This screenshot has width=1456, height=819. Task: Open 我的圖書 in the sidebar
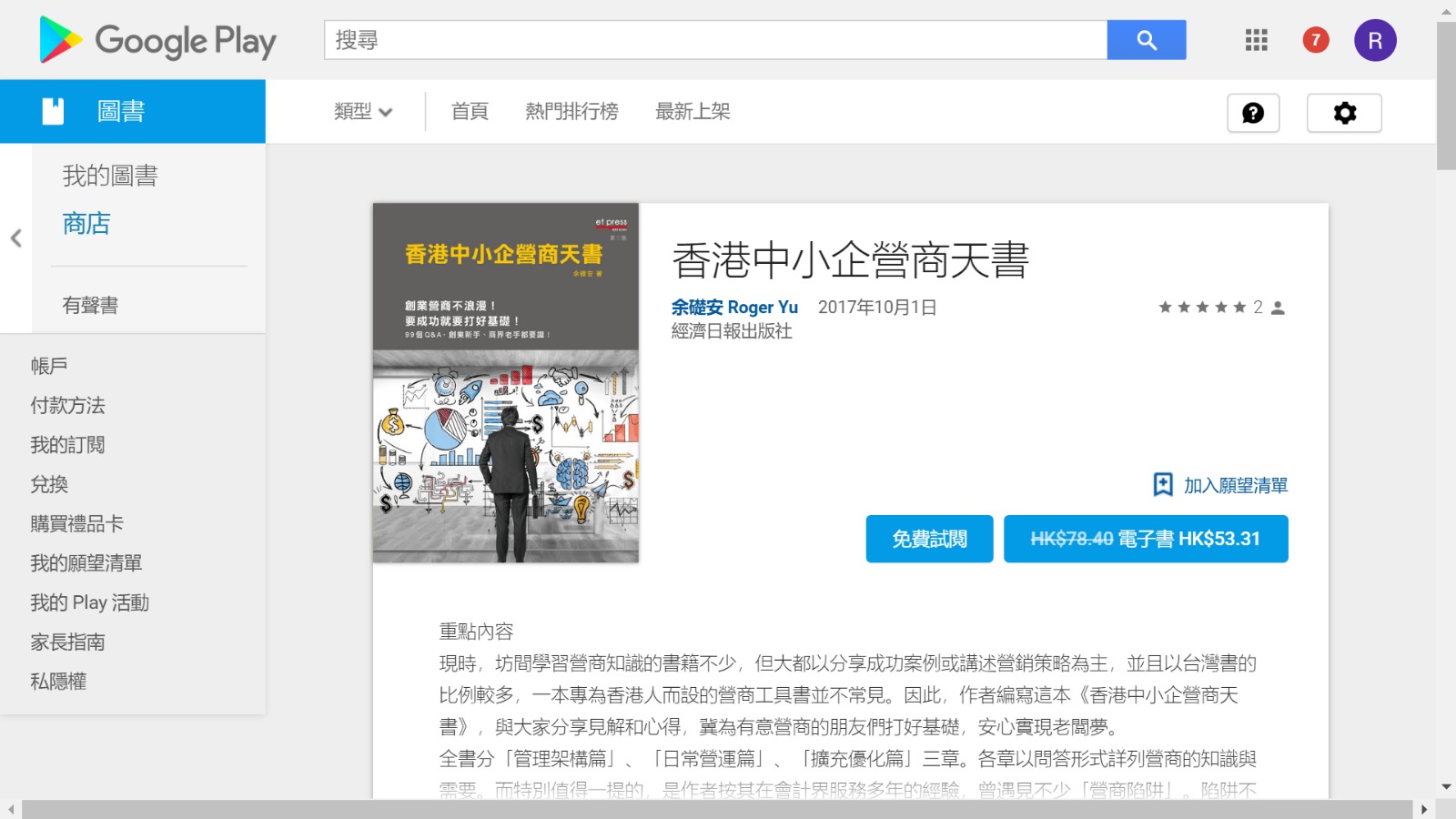tap(110, 176)
